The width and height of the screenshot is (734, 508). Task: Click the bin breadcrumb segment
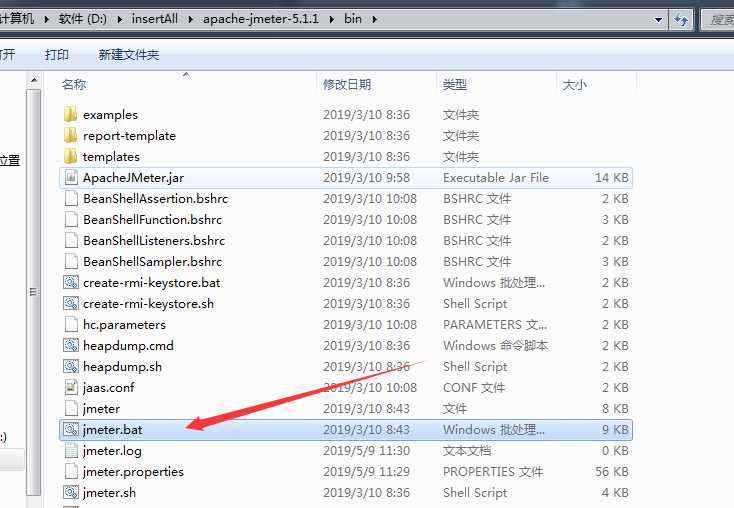pyautogui.click(x=353, y=19)
